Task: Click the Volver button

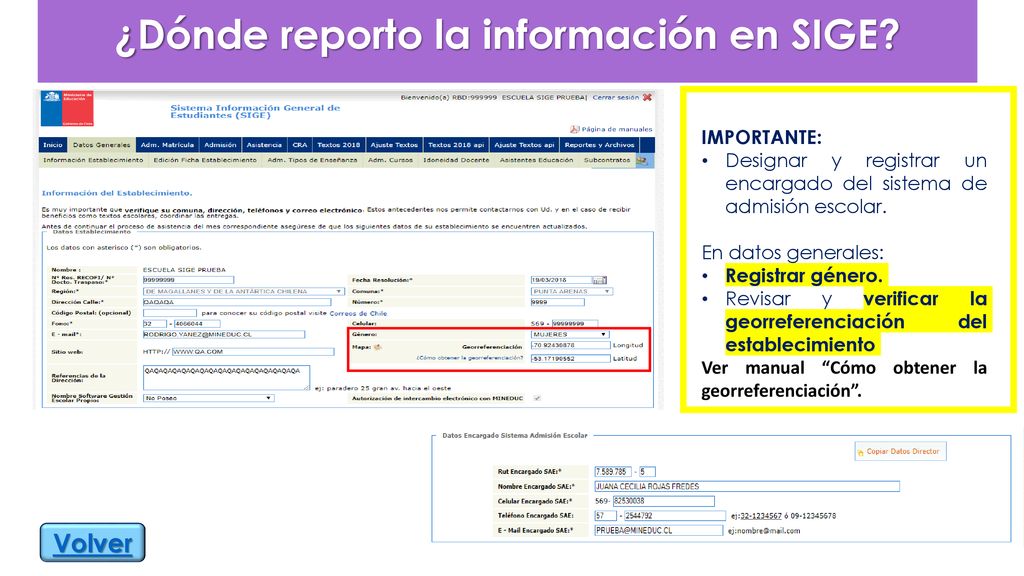Action: point(92,542)
